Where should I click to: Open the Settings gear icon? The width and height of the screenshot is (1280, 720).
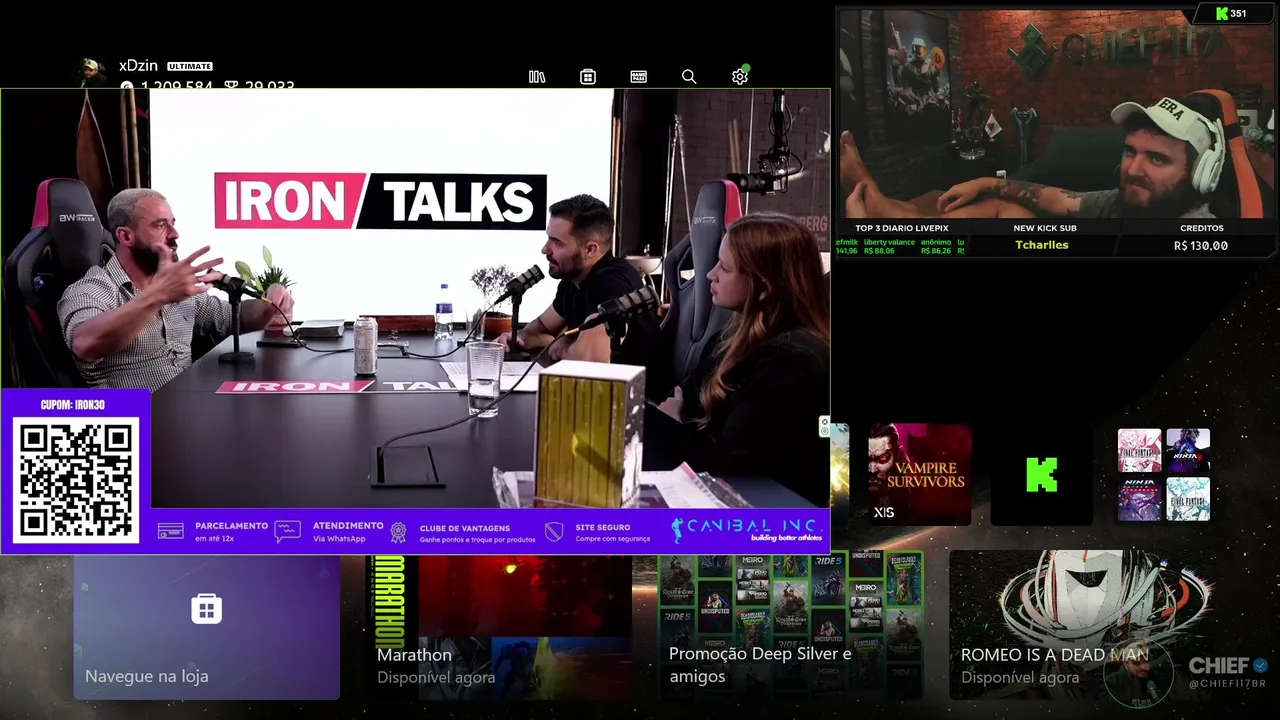tap(740, 76)
